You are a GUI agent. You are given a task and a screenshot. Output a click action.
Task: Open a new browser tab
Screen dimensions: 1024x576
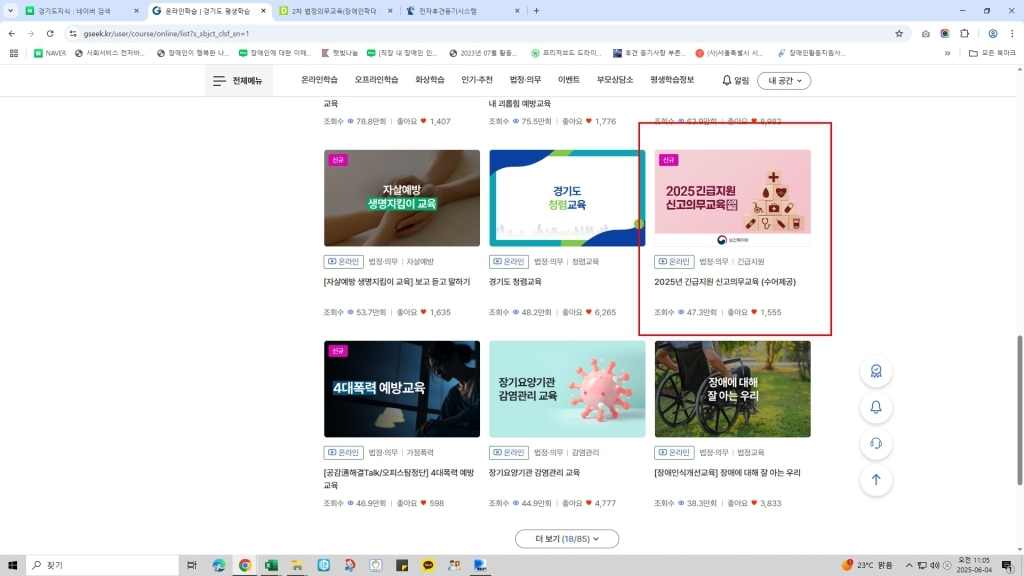click(536, 11)
